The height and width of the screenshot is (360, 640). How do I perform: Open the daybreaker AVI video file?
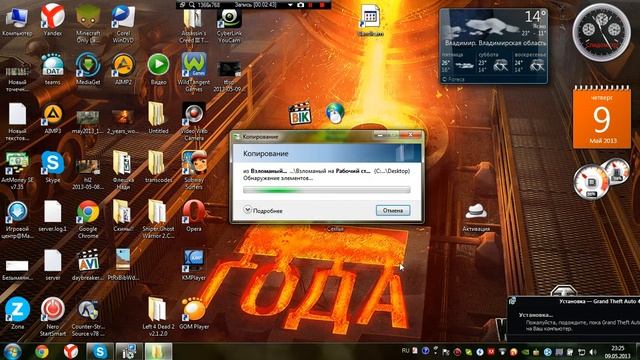pos(88,261)
